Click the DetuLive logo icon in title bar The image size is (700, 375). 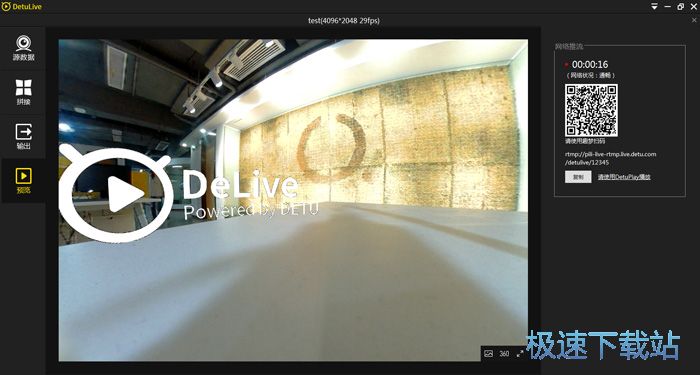coord(6,7)
